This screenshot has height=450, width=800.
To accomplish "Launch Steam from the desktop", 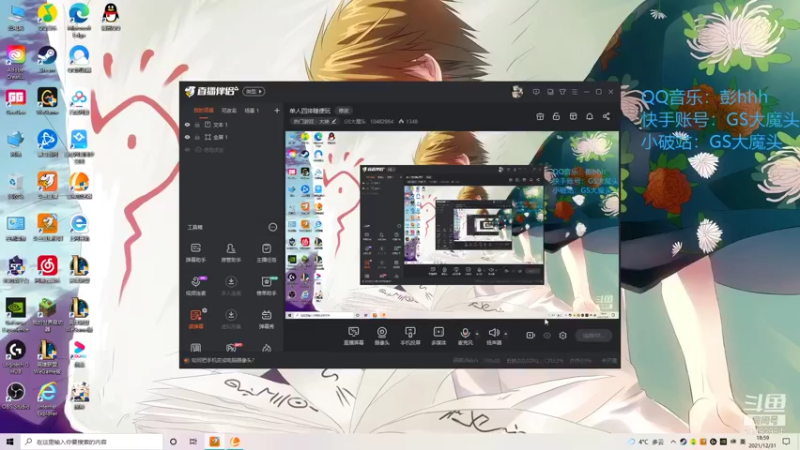I will coord(47,59).
